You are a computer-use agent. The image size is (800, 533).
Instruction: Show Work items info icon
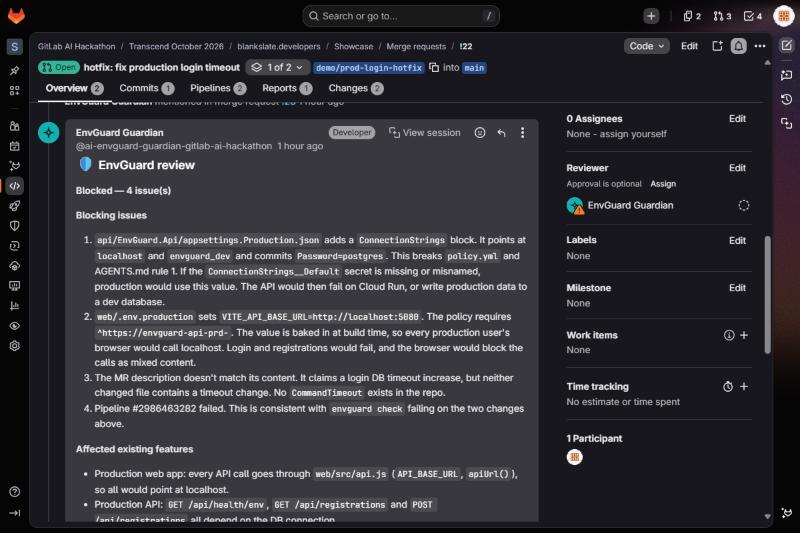tap(729, 335)
